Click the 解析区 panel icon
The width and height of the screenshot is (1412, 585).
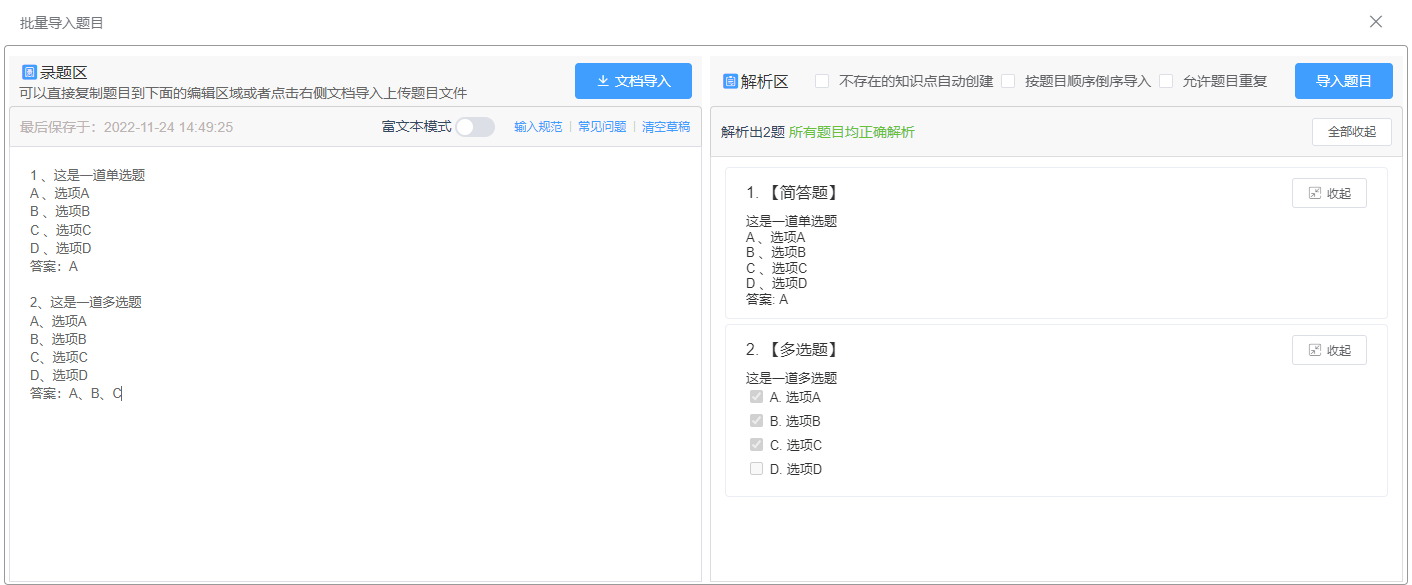pos(730,81)
